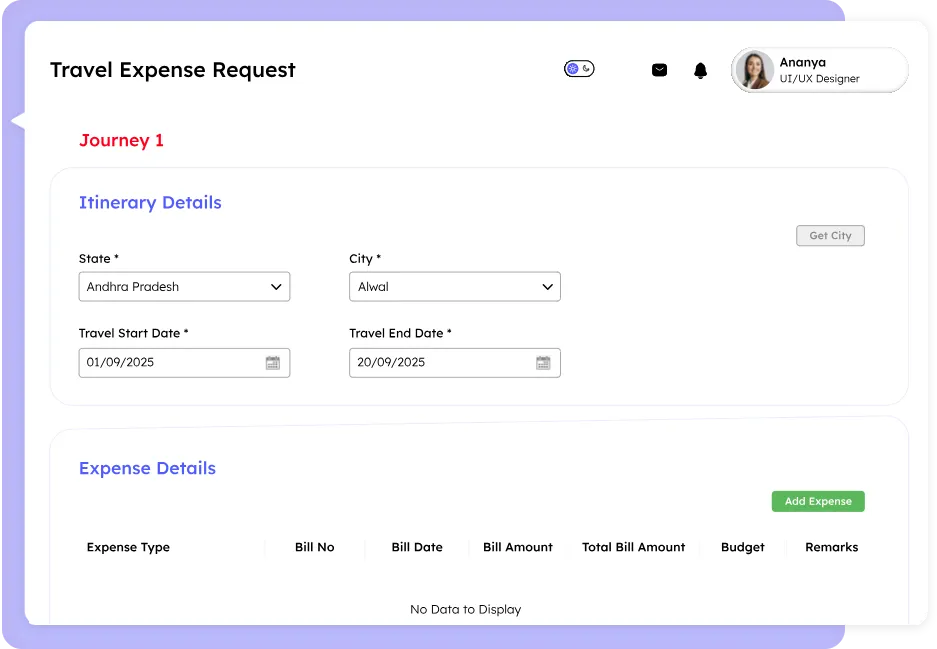Toggle the light/dark theme switch
Screen dimensions: 937x649
click(579, 69)
